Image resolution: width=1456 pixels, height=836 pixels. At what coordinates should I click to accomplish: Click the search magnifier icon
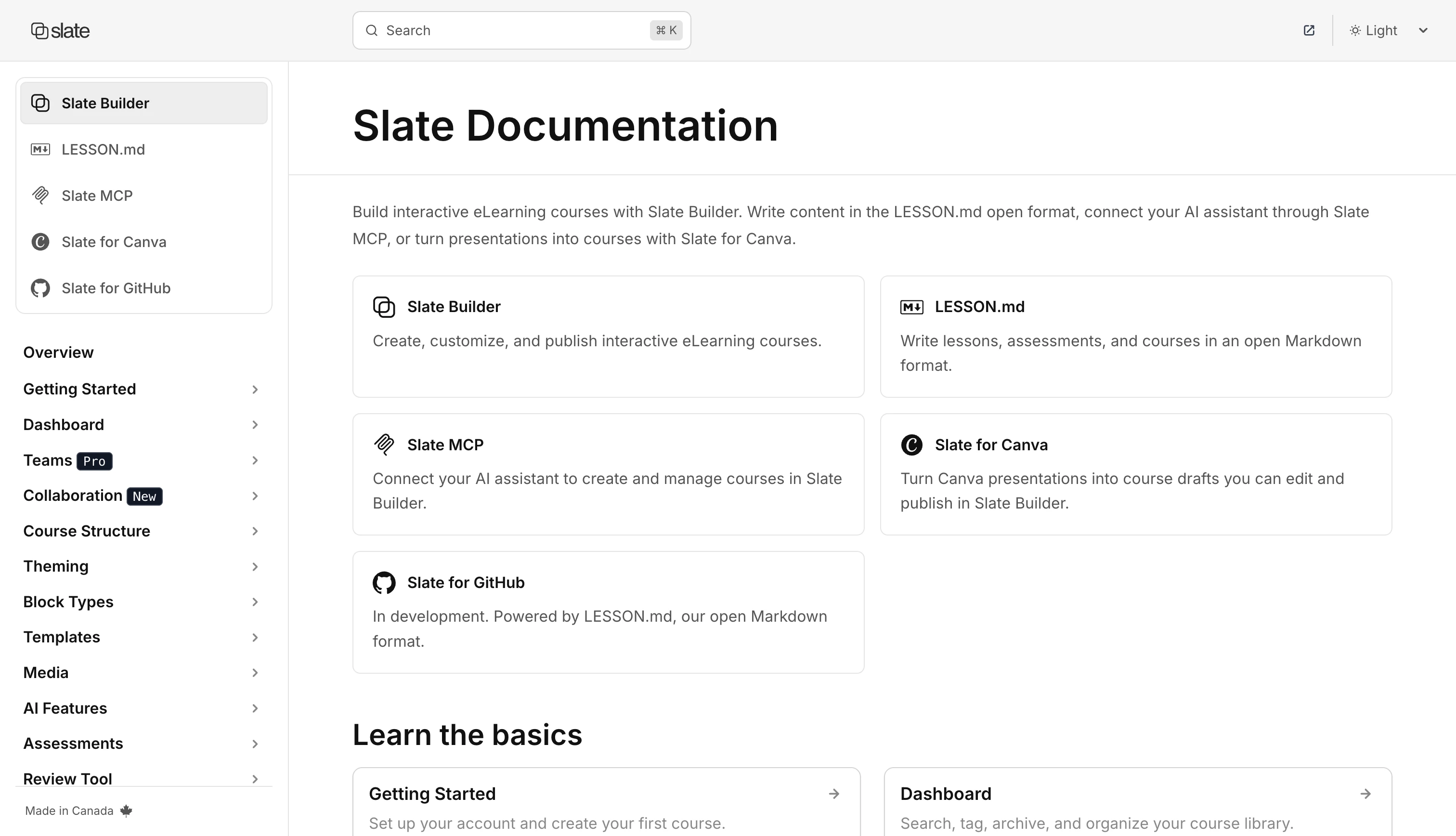point(372,30)
